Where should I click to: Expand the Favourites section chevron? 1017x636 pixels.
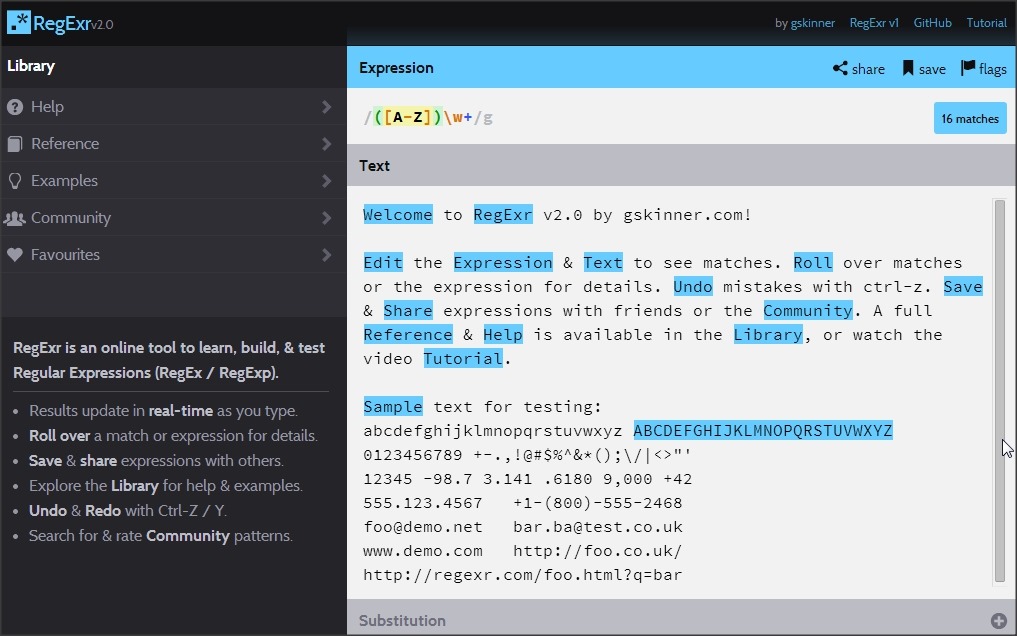pos(327,255)
